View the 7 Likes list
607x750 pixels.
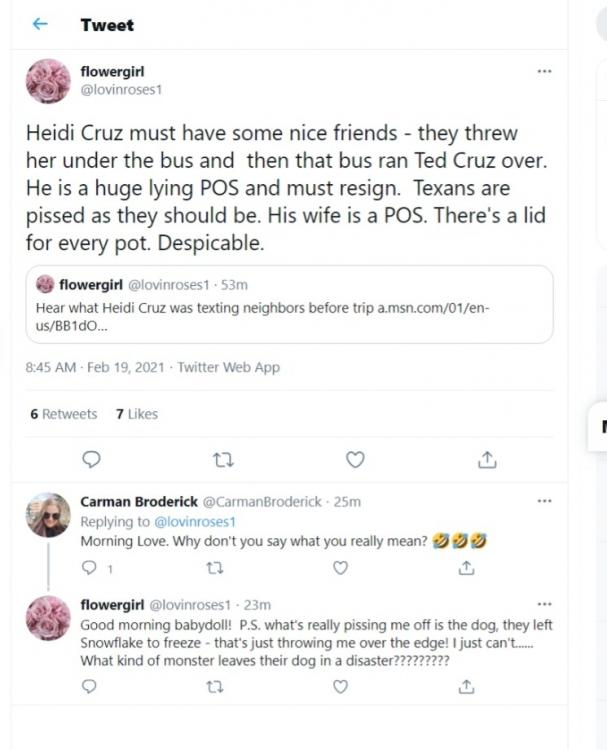coord(137,414)
